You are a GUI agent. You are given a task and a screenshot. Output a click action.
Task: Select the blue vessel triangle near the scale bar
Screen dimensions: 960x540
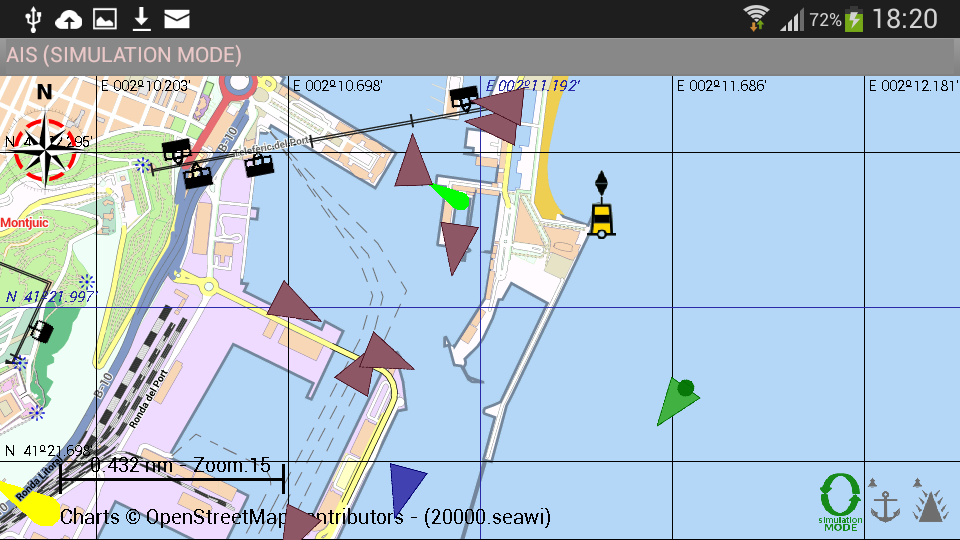point(406,488)
